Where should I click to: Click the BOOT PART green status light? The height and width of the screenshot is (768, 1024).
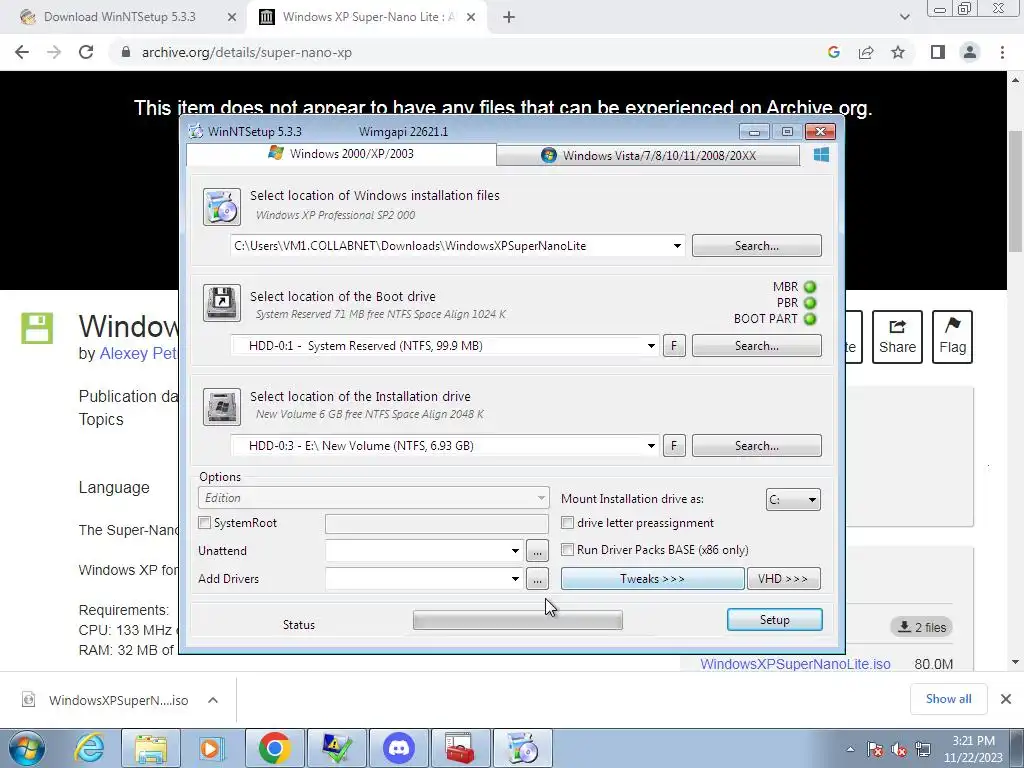(810, 319)
